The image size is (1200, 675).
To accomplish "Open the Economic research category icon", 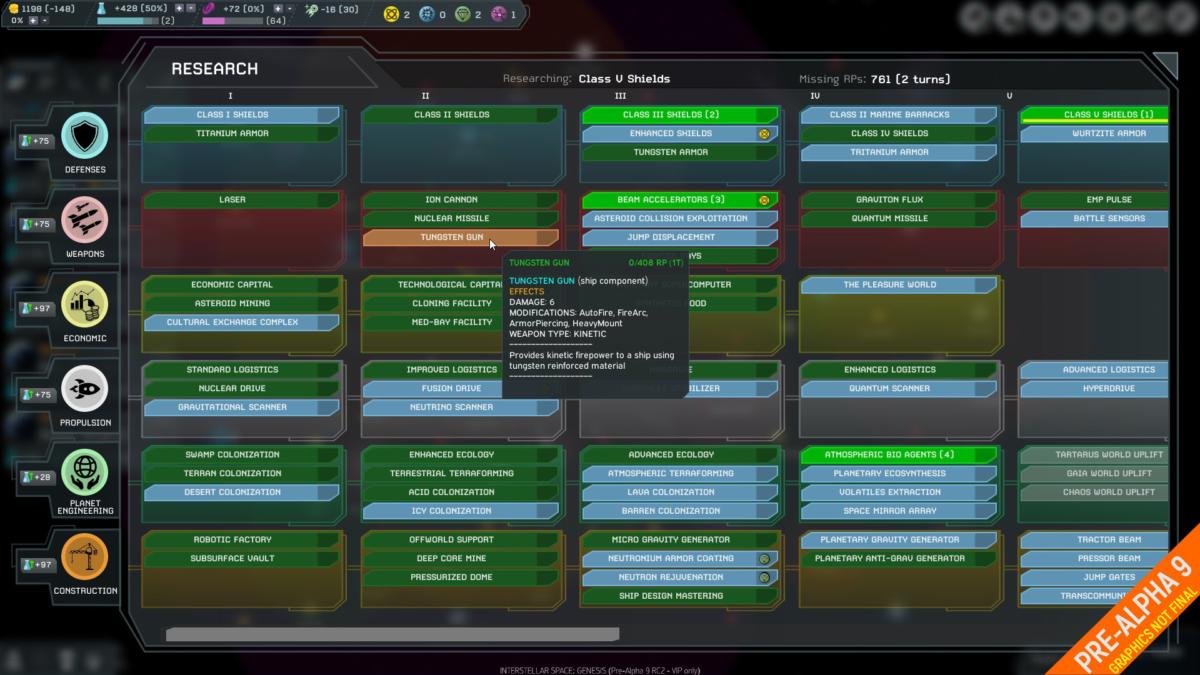I will click(x=85, y=305).
